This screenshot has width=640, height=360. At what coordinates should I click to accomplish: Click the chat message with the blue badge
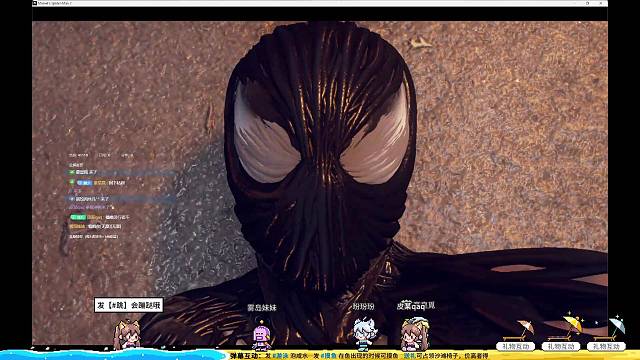pos(98,183)
